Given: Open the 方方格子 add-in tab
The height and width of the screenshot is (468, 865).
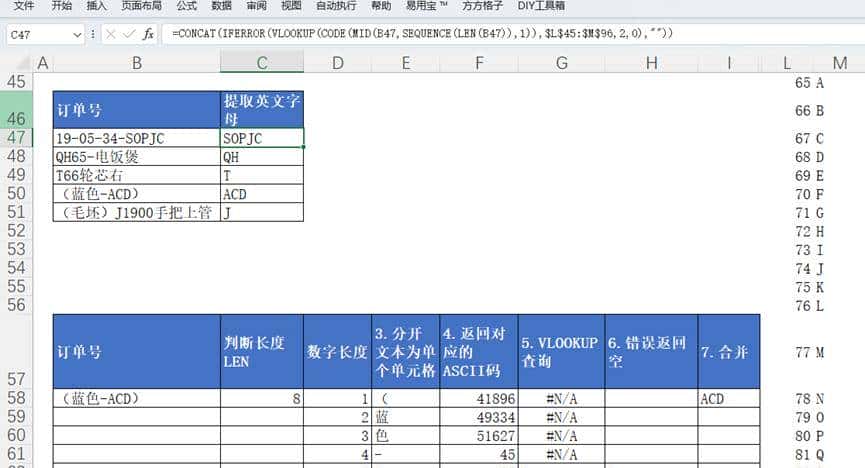Looking at the screenshot, I should pos(482,6).
